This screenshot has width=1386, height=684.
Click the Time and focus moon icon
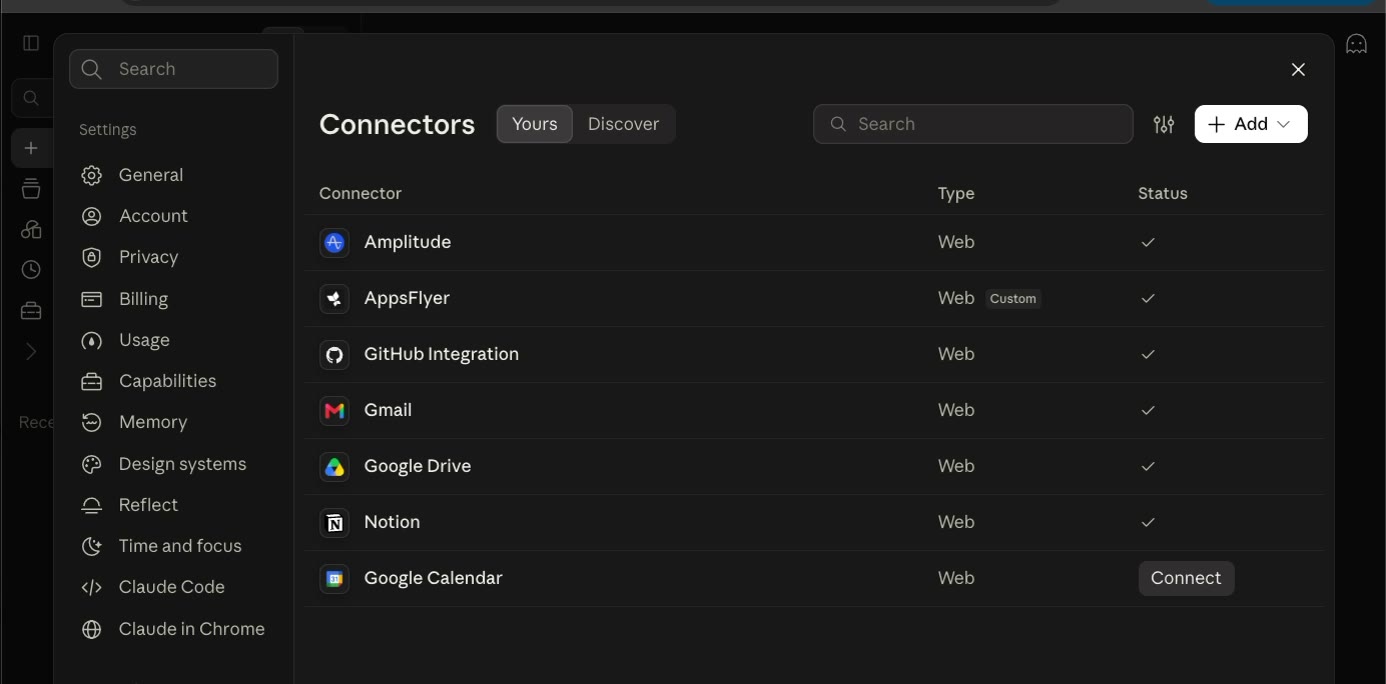pyautogui.click(x=92, y=546)
